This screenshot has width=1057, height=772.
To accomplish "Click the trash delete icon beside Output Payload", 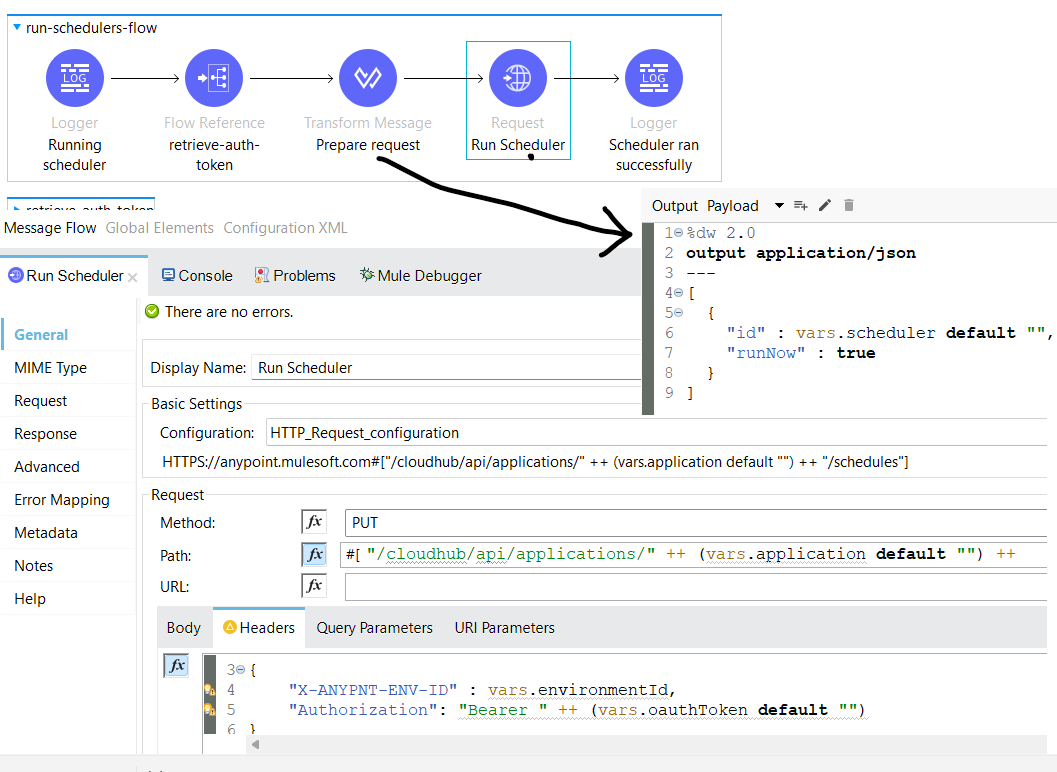I will (x=847, y=205).
